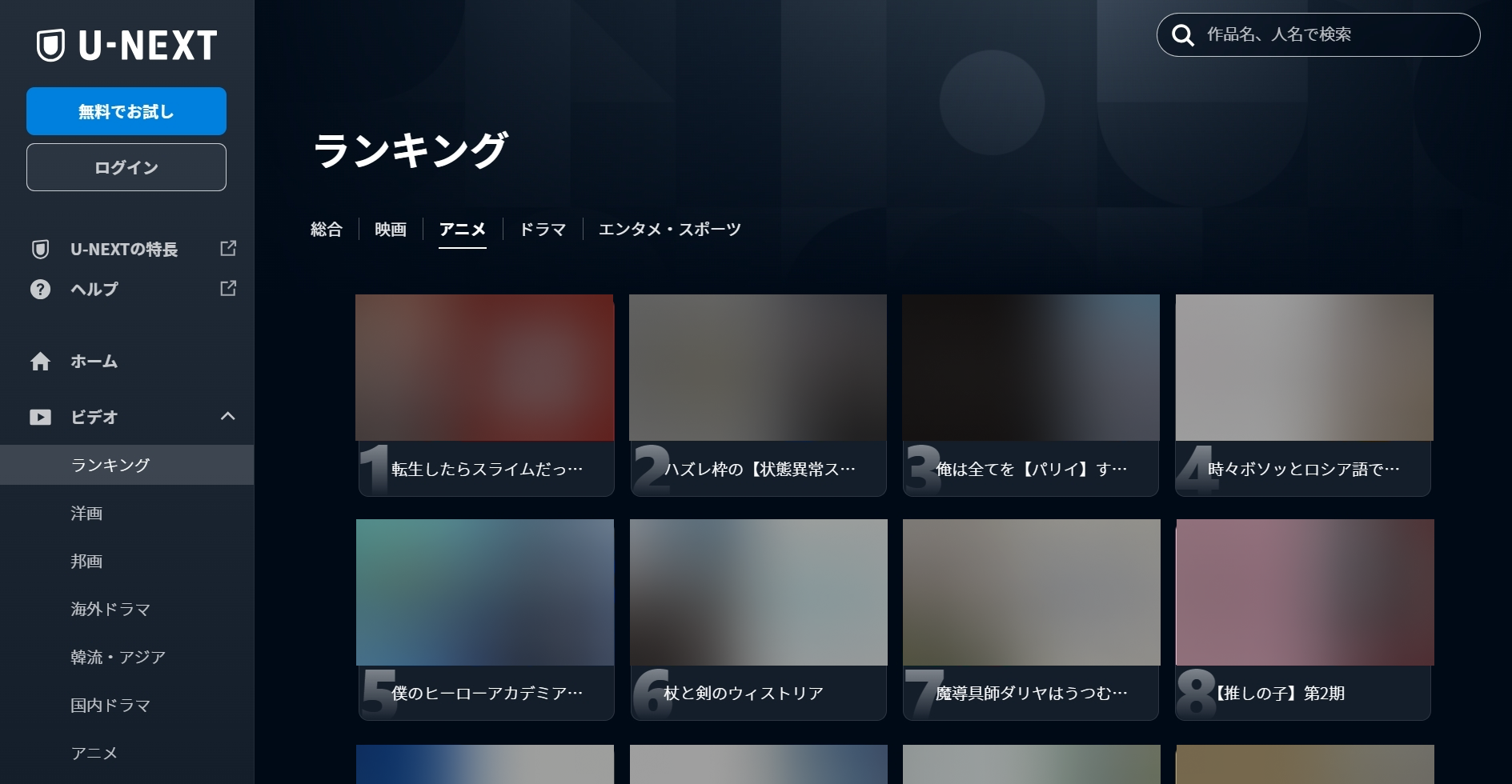Click the help question mark icon

[40, 289]
